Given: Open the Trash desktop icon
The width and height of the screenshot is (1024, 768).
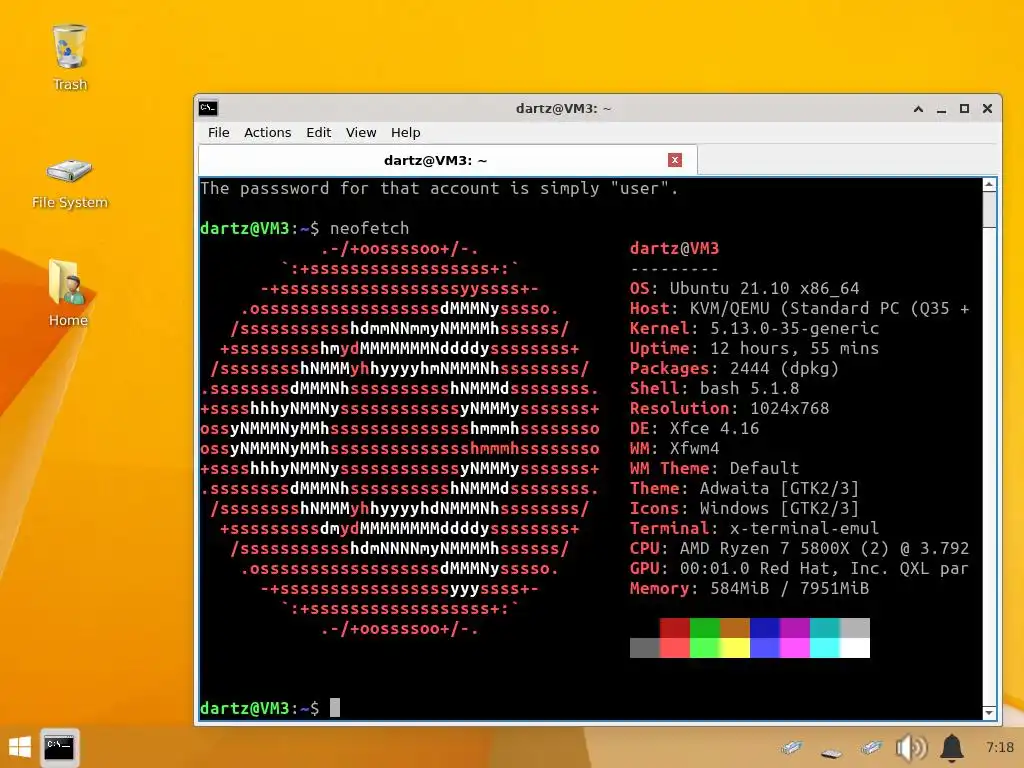Looking at the screenshot, I should click(x=69, y=57).
